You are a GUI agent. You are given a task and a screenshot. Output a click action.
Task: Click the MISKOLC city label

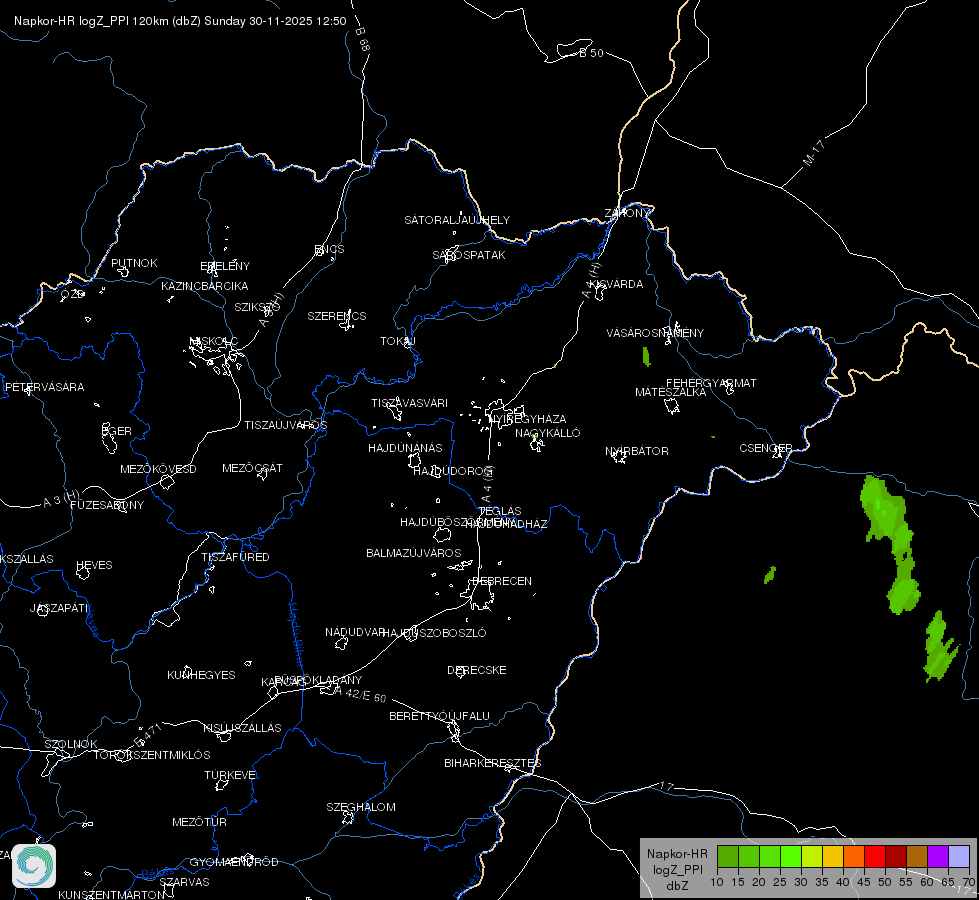pos(214,341)
